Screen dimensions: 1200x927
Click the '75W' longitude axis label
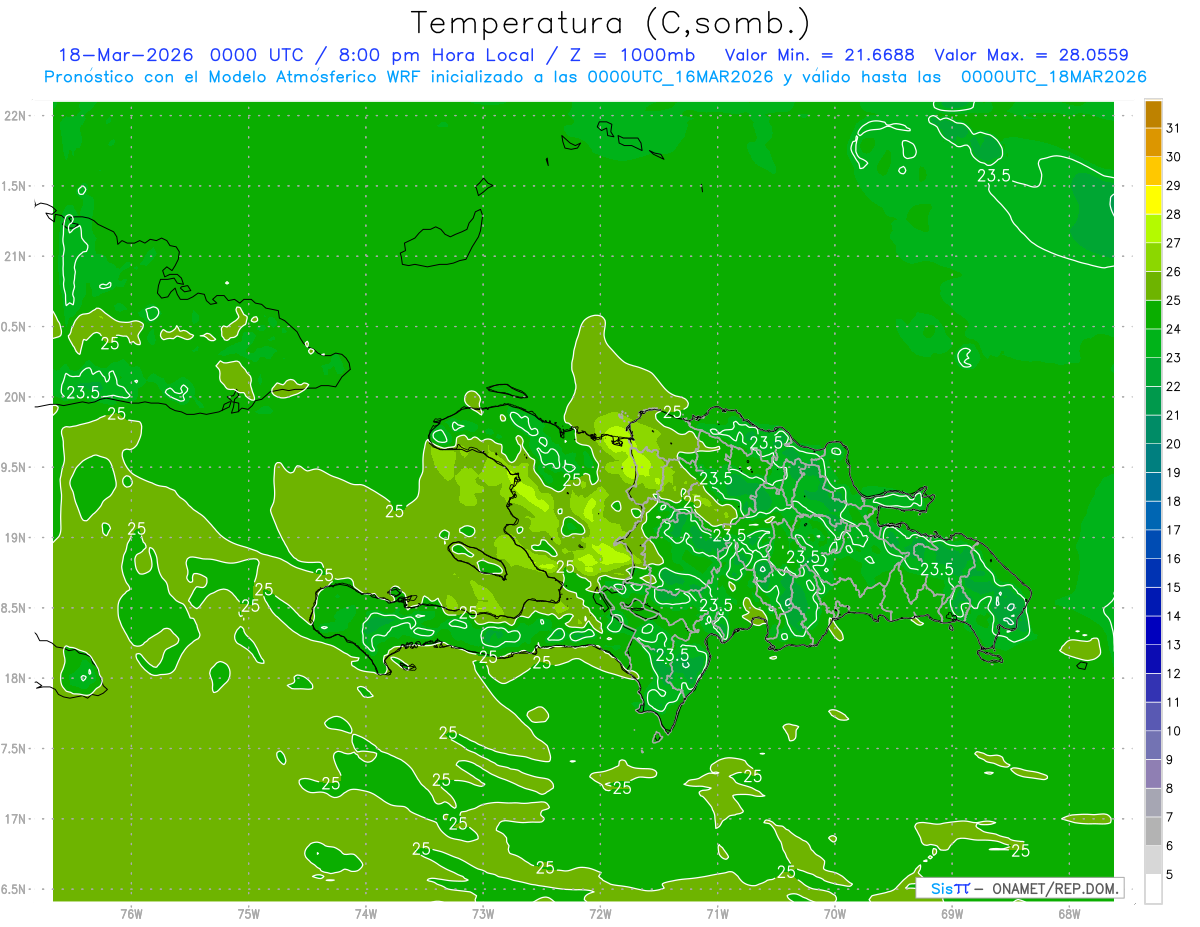pos(248,914)
